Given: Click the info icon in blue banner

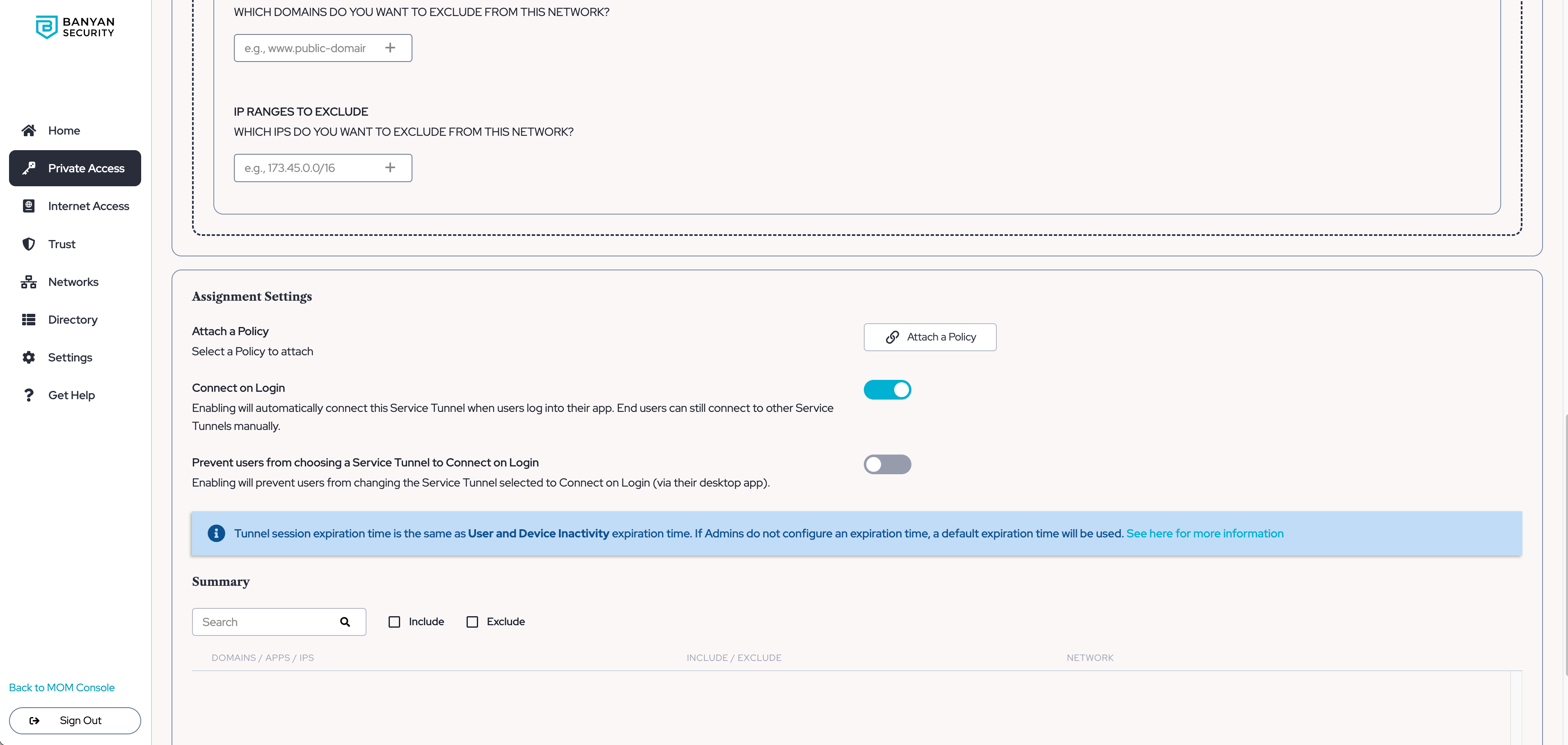Looking at the screenshot, I should point(216,533).
